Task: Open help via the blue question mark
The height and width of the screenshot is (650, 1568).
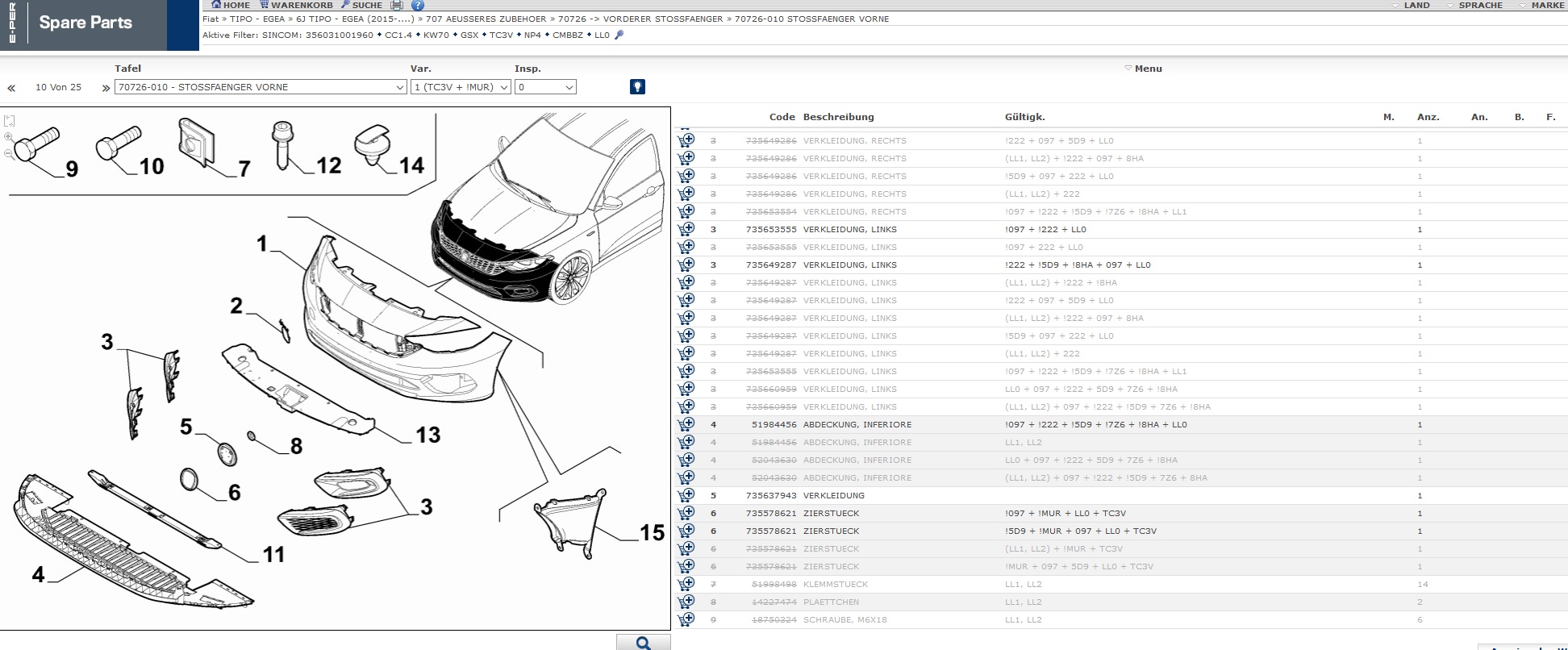Action: point(417,5)
